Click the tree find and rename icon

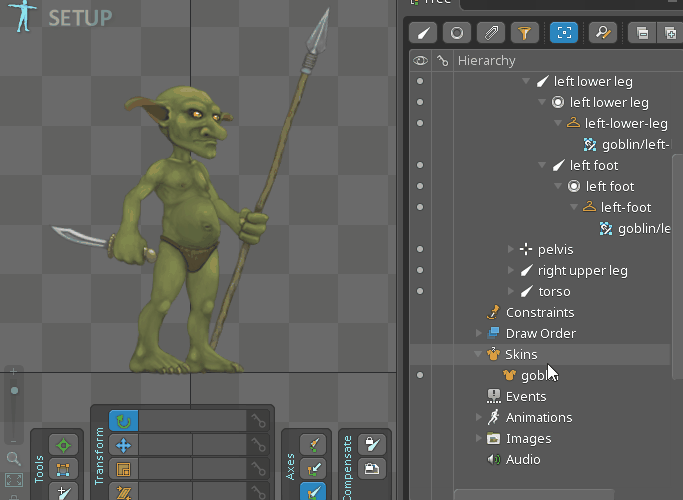pos(602,33)
